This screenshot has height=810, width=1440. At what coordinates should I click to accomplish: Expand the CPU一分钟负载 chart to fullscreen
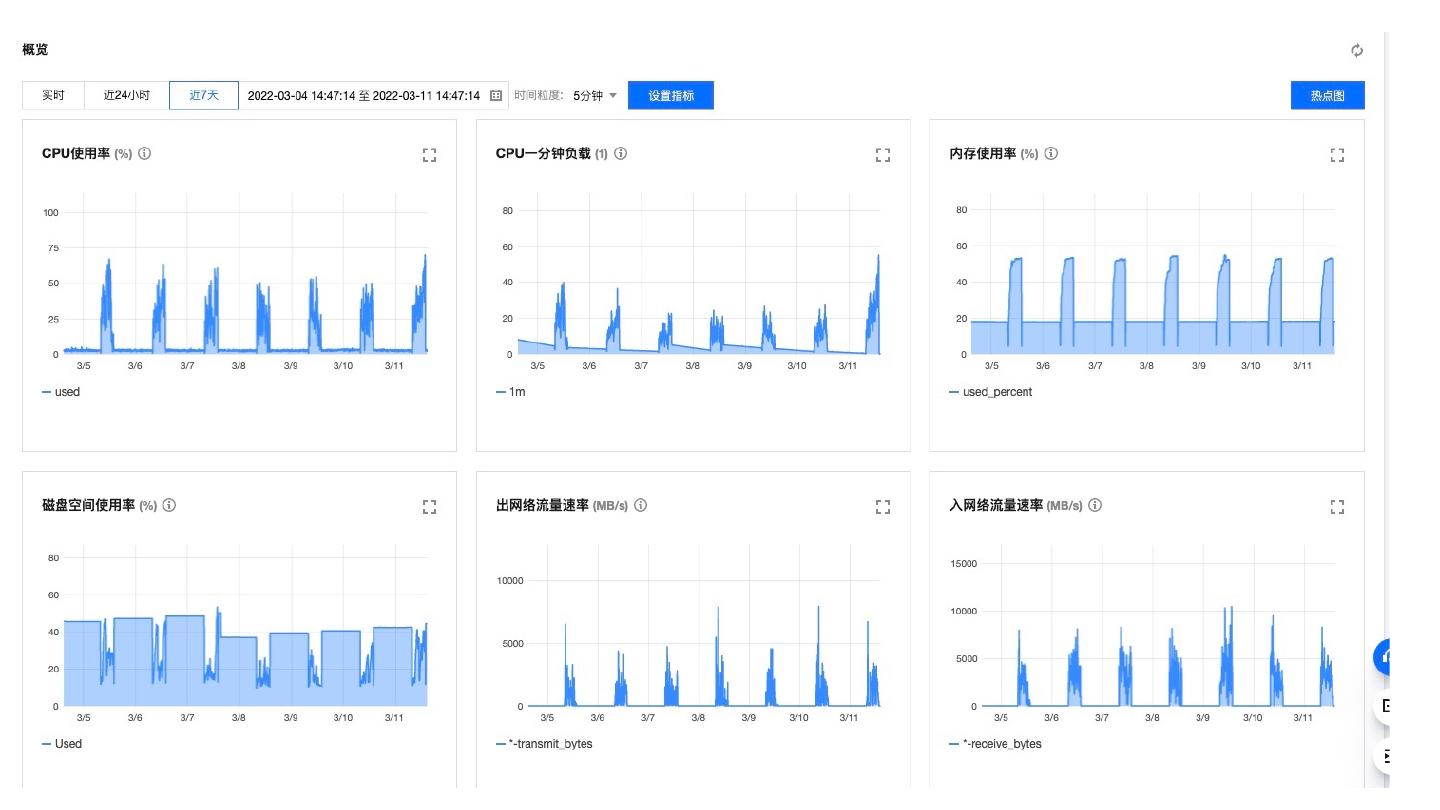click(882, 155)
